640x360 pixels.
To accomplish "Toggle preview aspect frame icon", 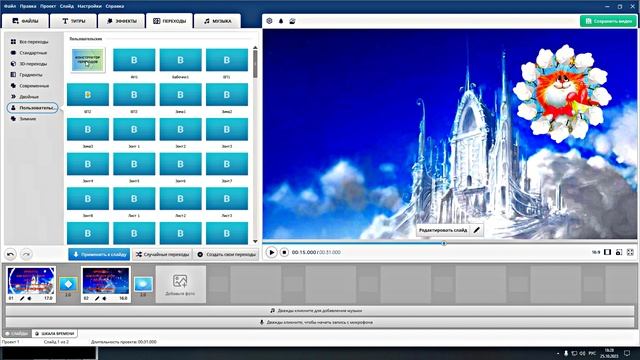I will (607, 252).
